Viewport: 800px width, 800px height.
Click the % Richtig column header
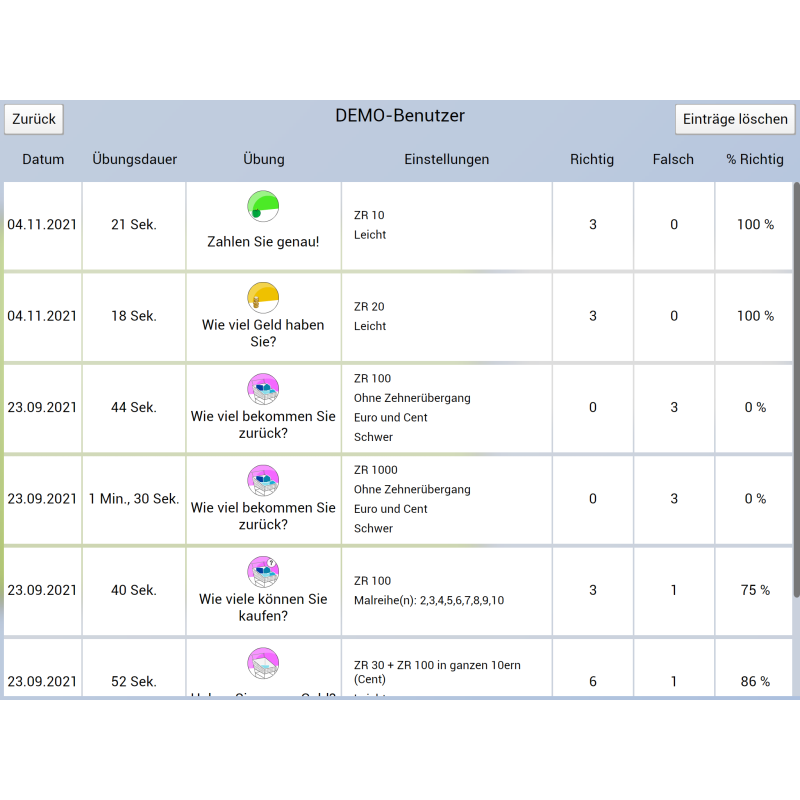[x=755, y=159]
